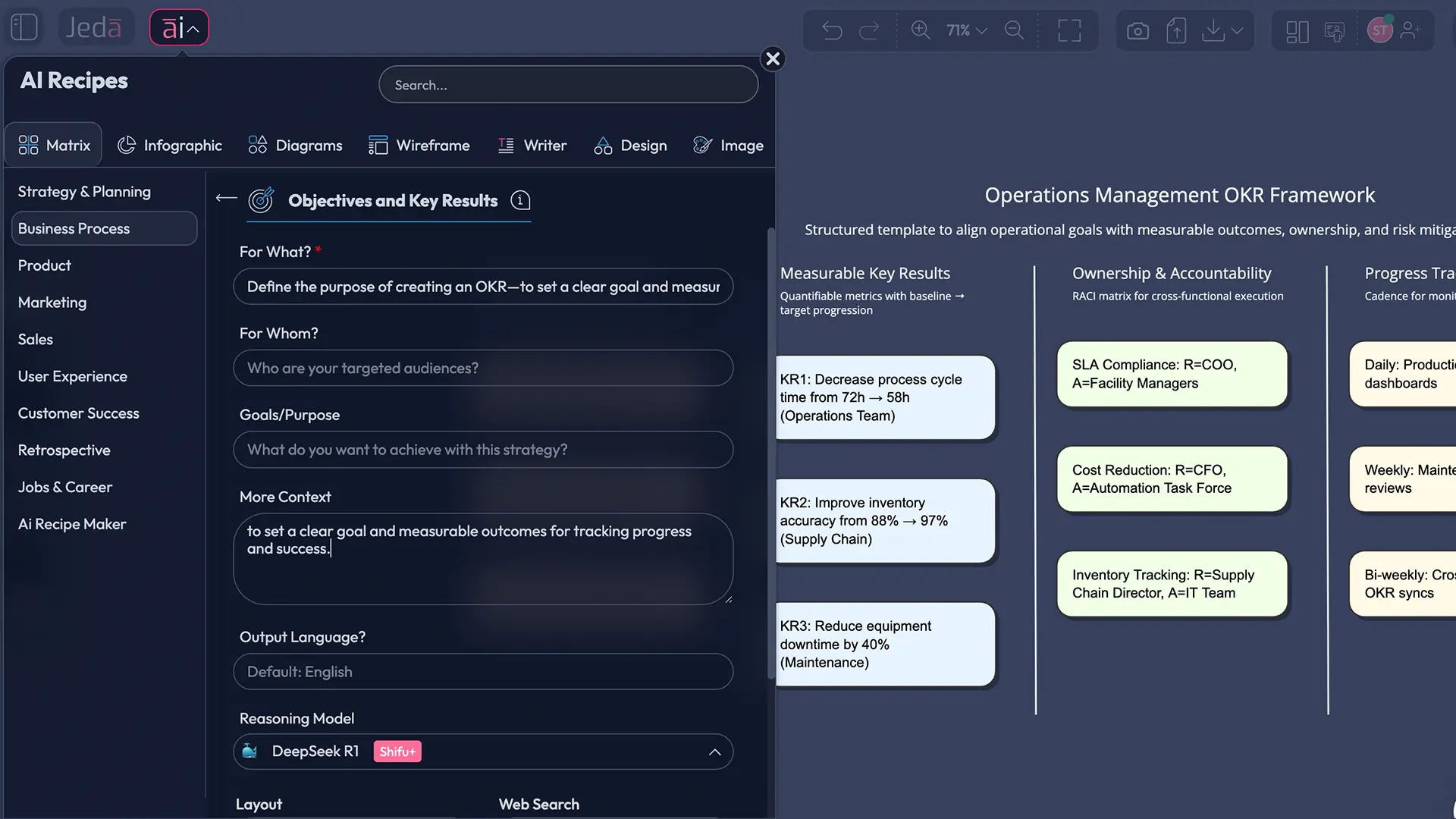Image resolution: width=1456 pixels, height=819 pixels.
Task: Take a snapshot using the camera icon
Action: (1137, 30)
